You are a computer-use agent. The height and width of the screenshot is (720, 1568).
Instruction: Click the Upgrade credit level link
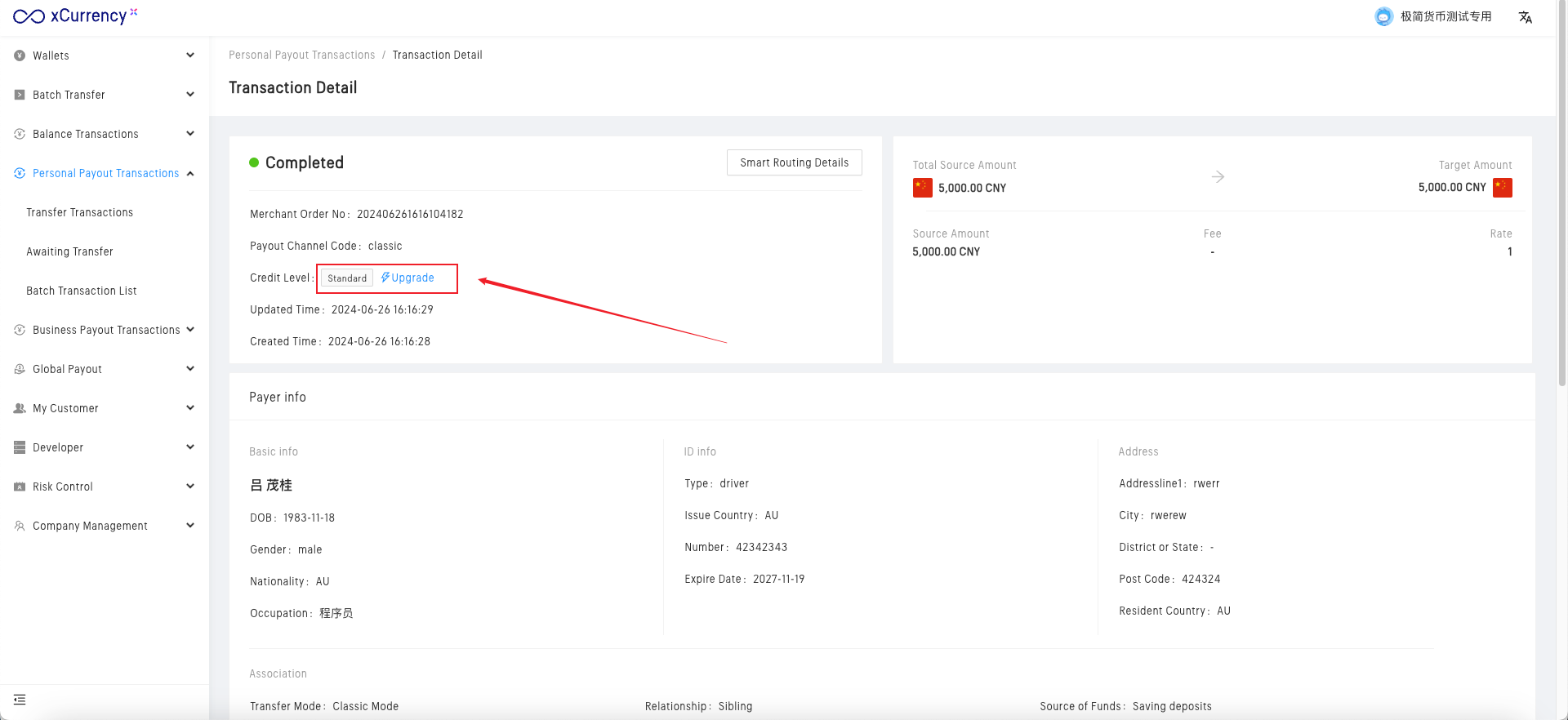click(408, 278)
